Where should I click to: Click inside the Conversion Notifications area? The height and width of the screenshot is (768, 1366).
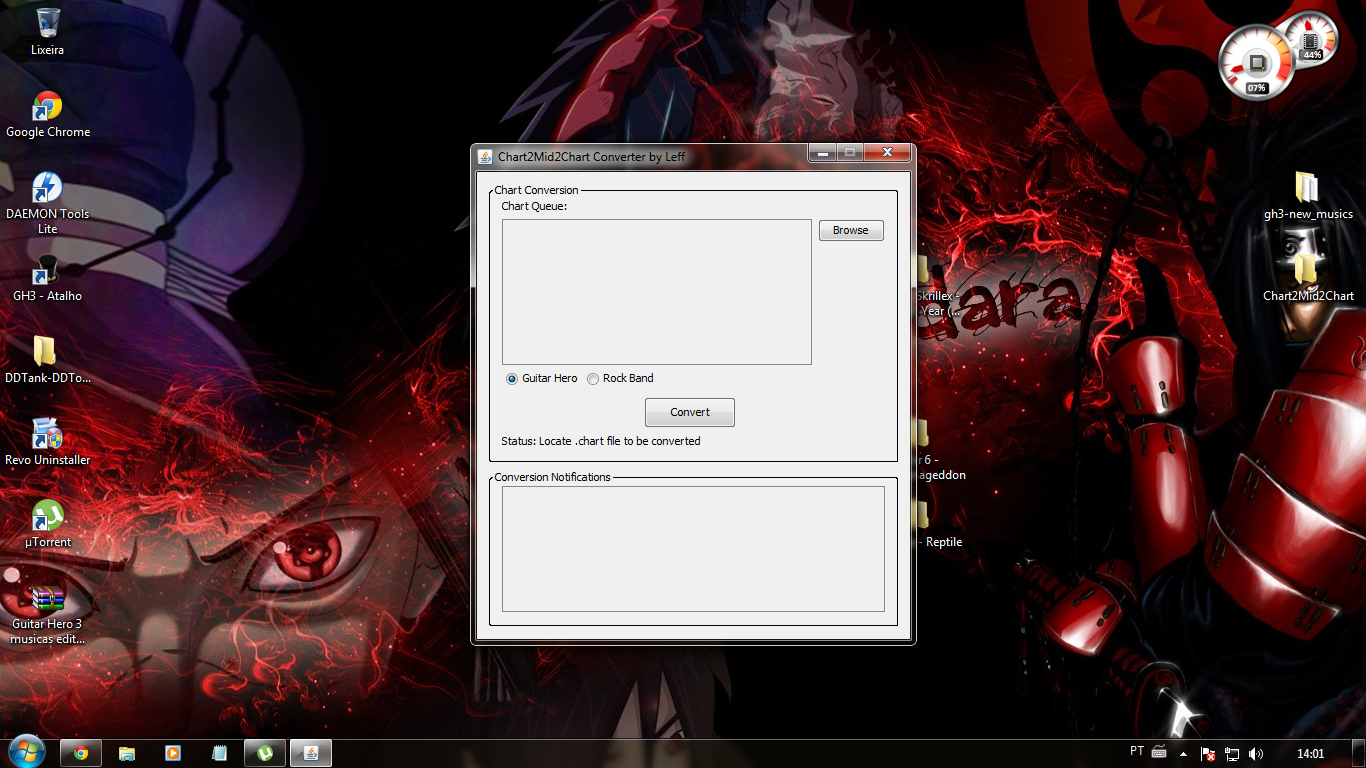tap(693, 548)
